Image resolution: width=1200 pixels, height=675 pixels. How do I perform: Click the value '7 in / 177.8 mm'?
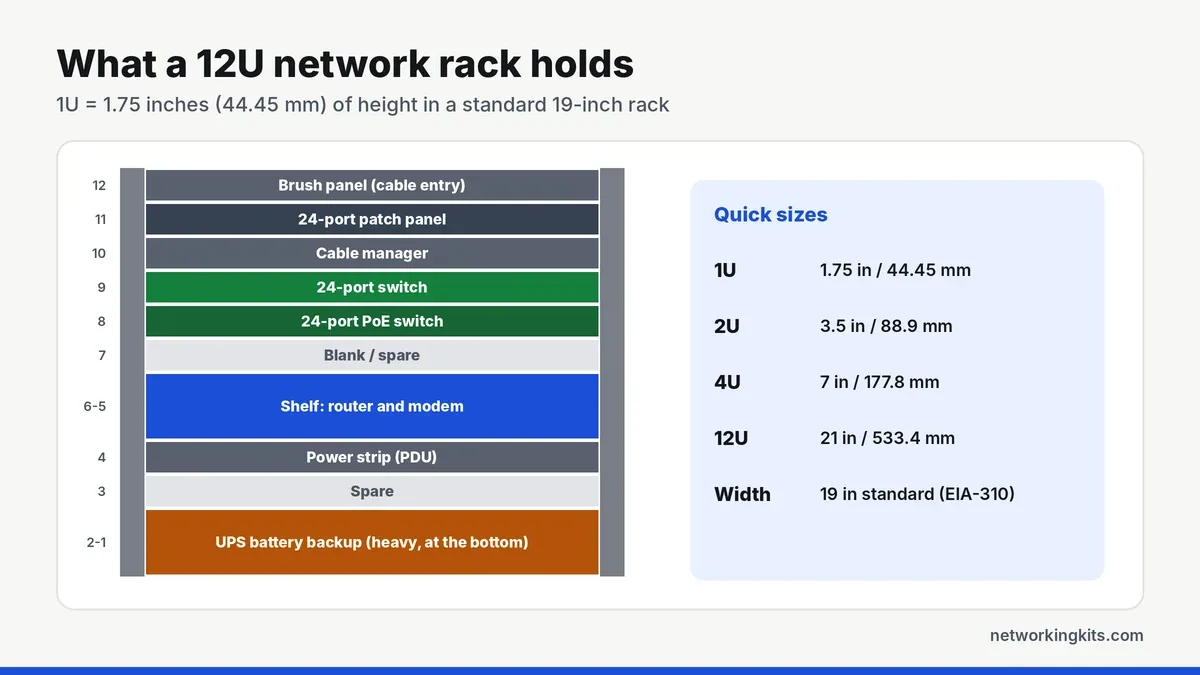[880, 382]
